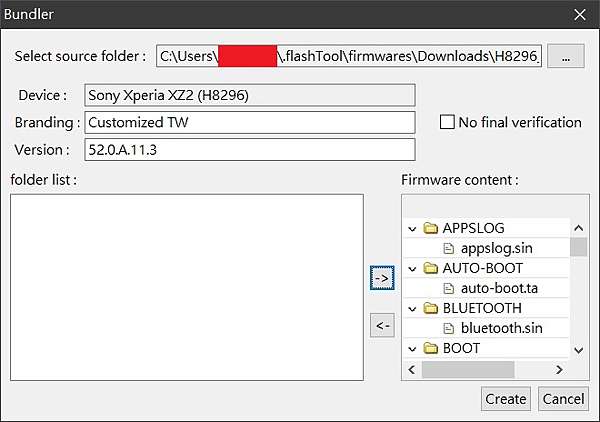600x422 pixels.
Task: Click the BOOT folder icon
Action: click(430, 348)
